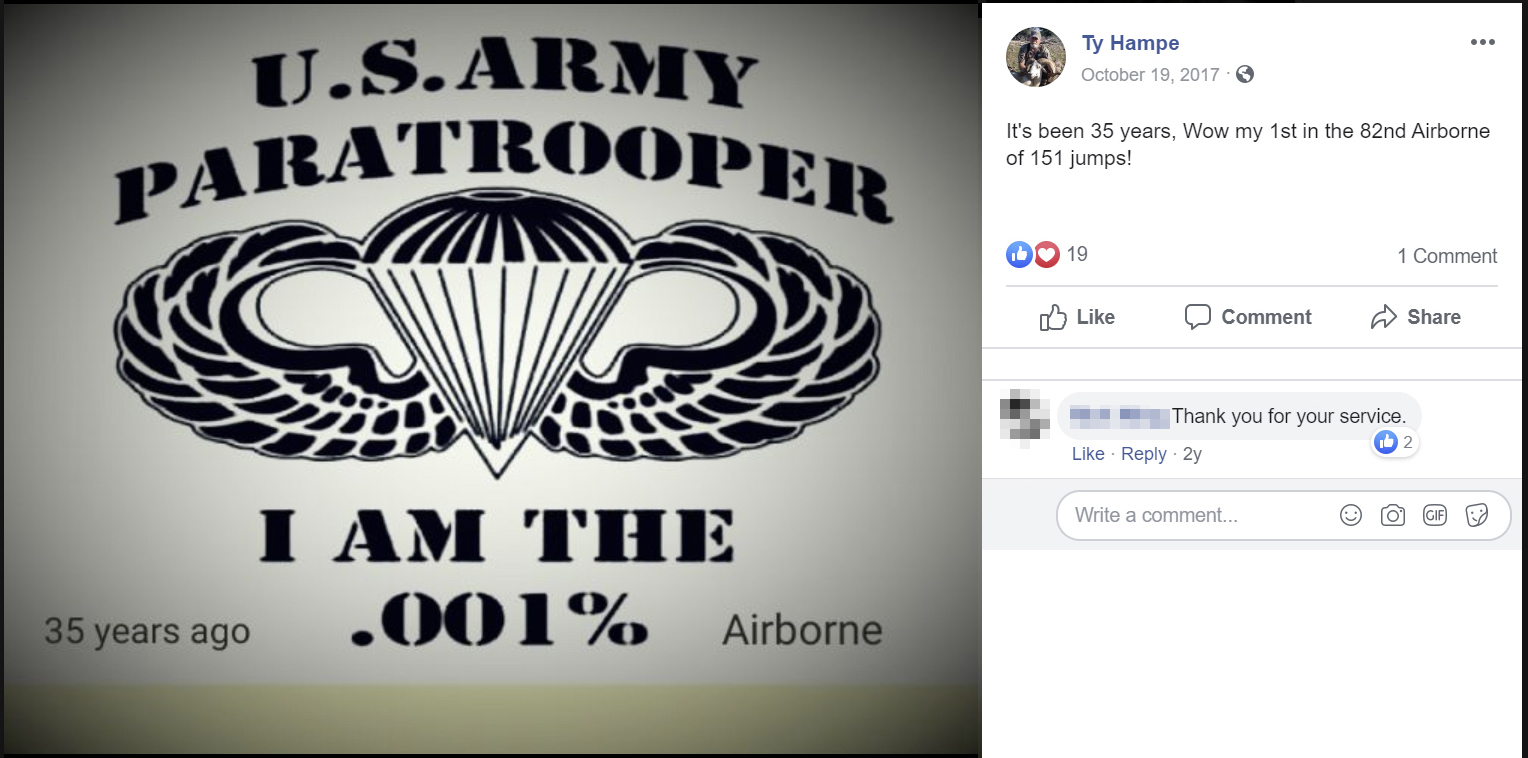Open the paratrooper photo

coord(490,379)
